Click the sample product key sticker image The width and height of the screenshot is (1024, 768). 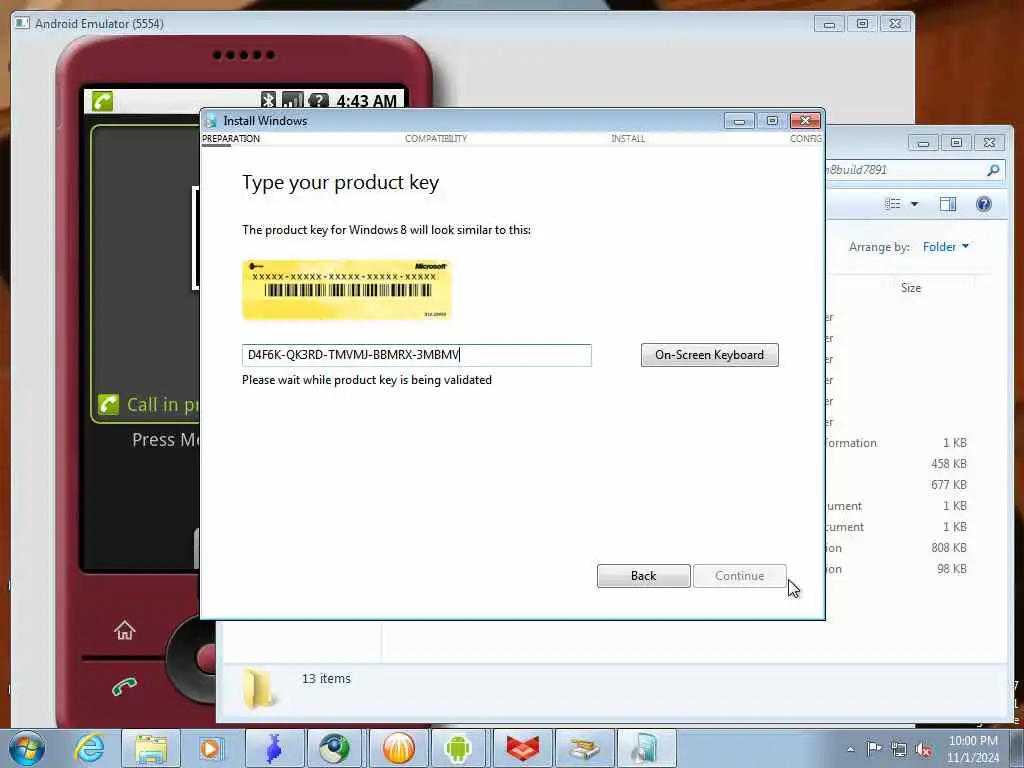pyautogui.click(x=347, y=289)
